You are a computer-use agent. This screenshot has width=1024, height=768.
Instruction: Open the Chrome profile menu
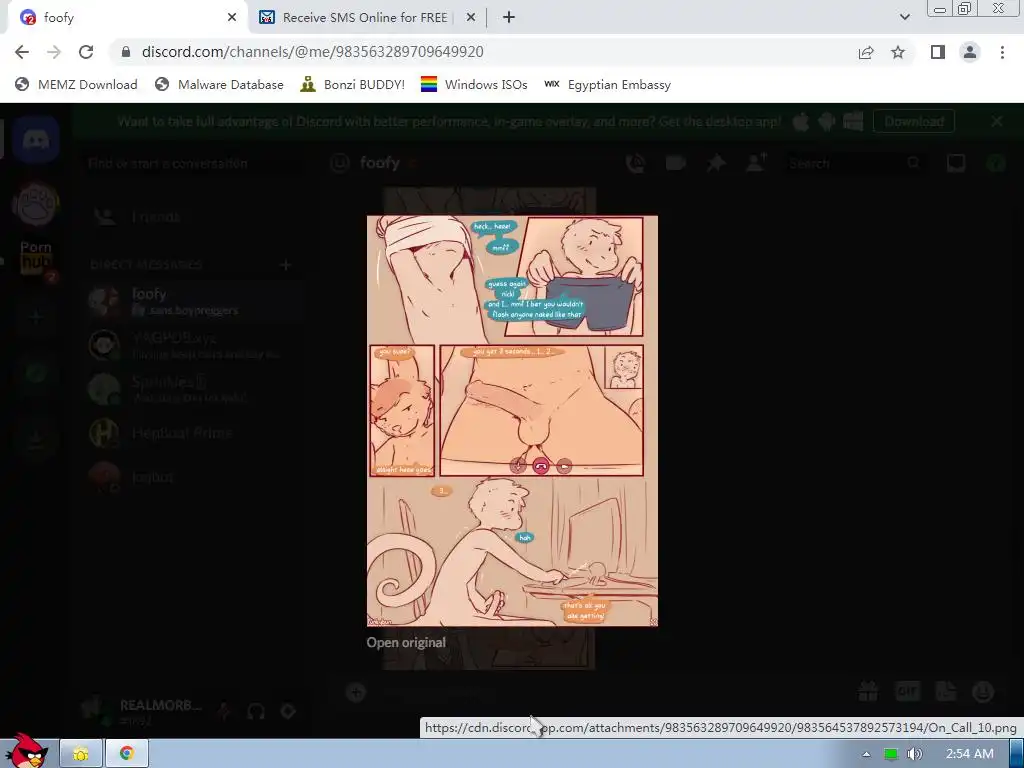[x=970, y=52]
